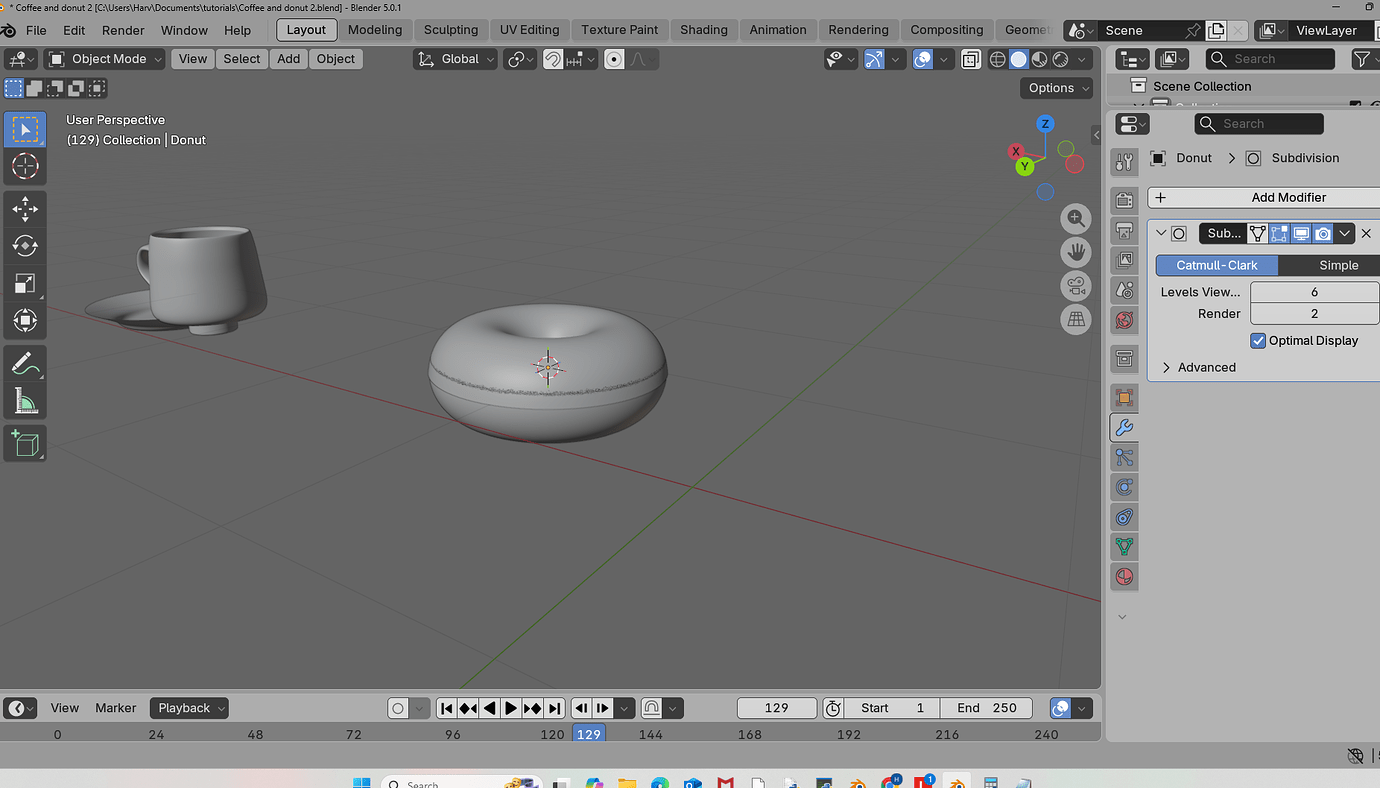Open the Object properties tab

[1124, 397]
